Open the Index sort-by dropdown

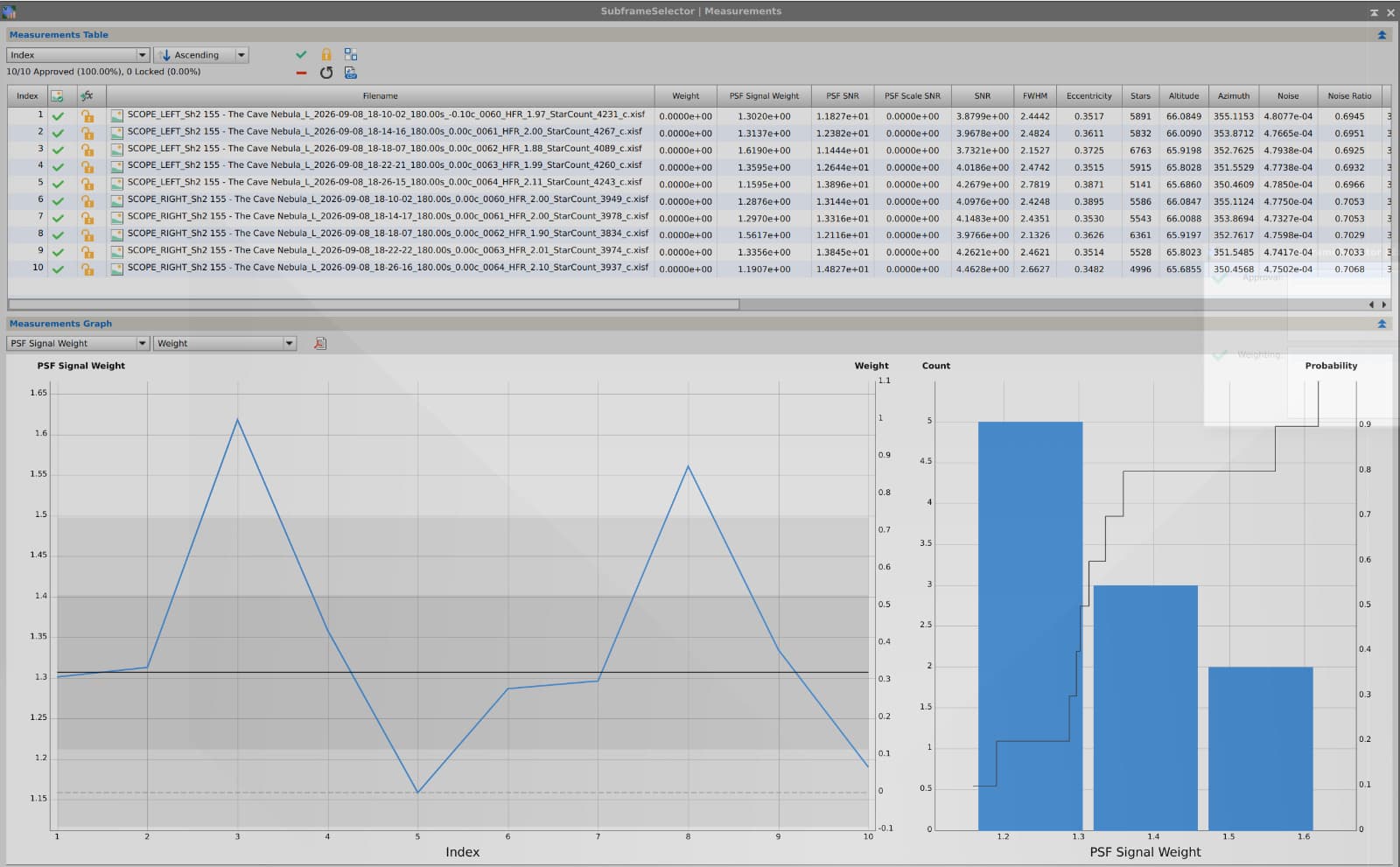tap(78, 55)
